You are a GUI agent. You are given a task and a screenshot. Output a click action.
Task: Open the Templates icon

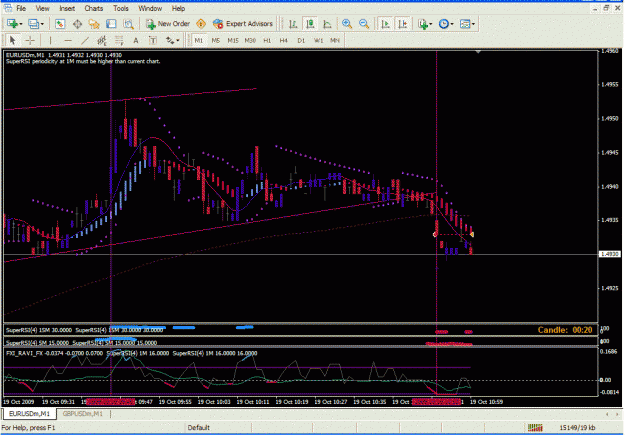point(465,24)
